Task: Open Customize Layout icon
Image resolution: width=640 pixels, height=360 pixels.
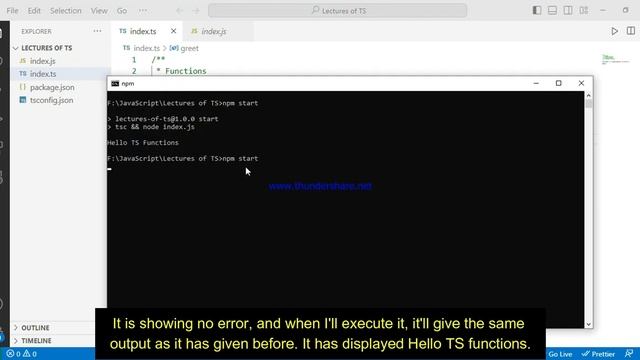Action: 584,10
